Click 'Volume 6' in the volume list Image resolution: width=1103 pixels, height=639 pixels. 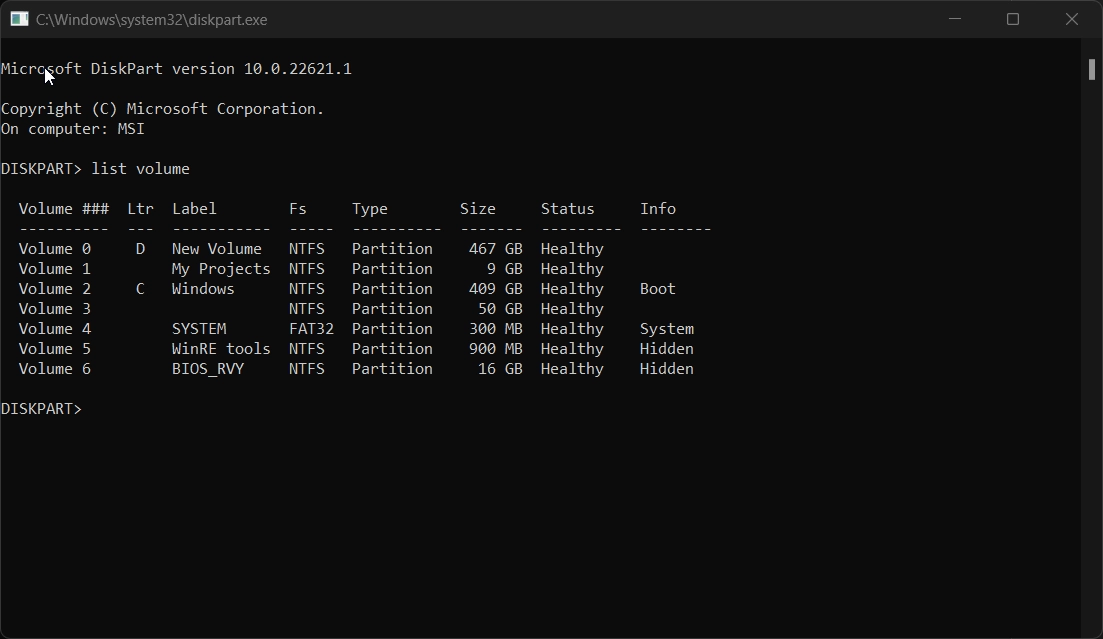pyautogui.click(x=55, y=369)
